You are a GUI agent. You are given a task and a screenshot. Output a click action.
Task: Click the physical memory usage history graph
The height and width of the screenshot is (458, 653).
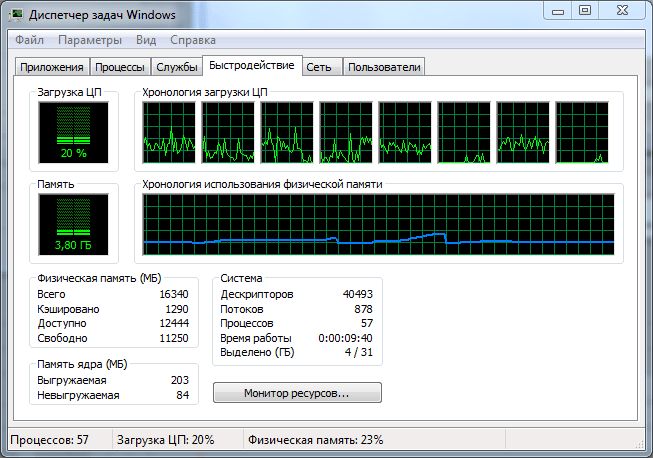(379, 224)
